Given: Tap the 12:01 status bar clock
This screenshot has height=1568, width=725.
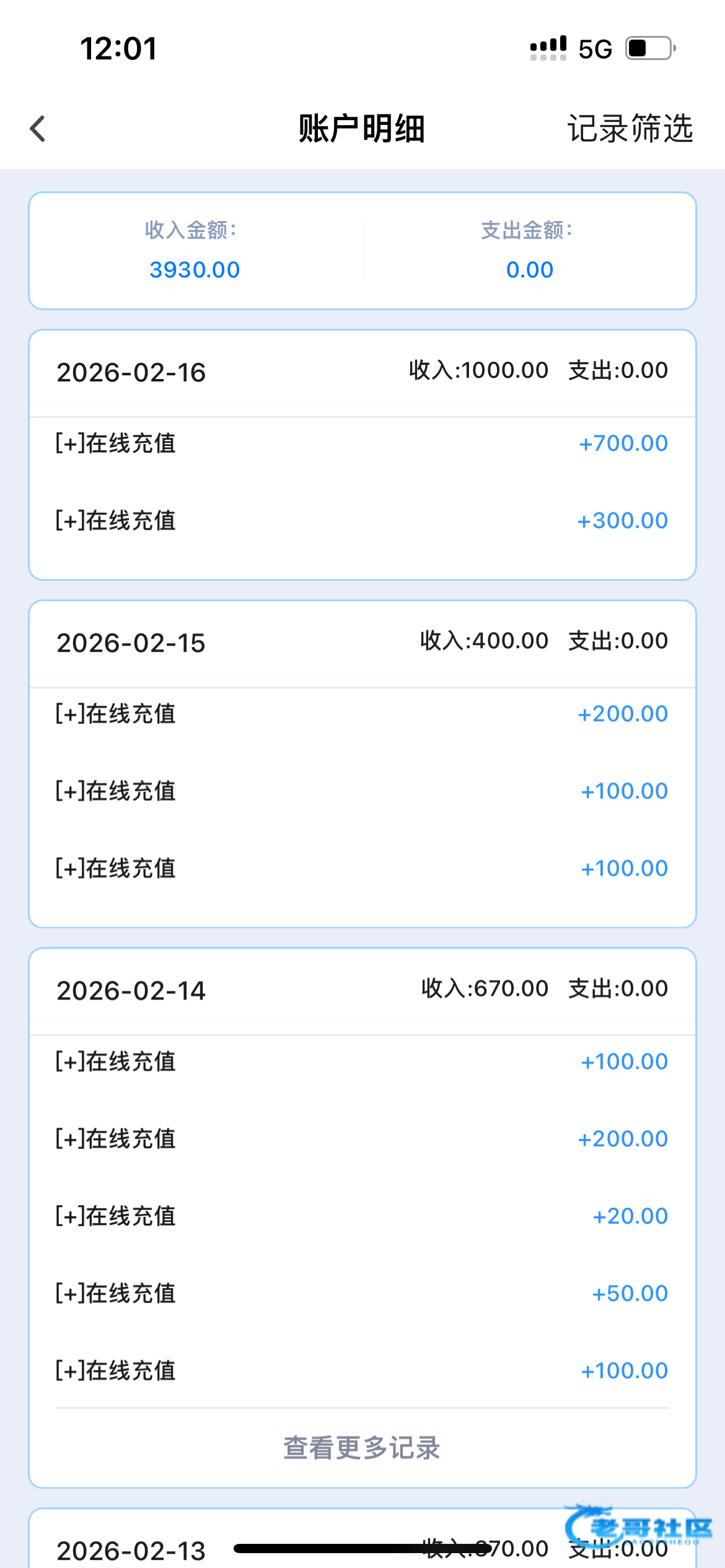Looking at the screenshot, I should (118, 49).
